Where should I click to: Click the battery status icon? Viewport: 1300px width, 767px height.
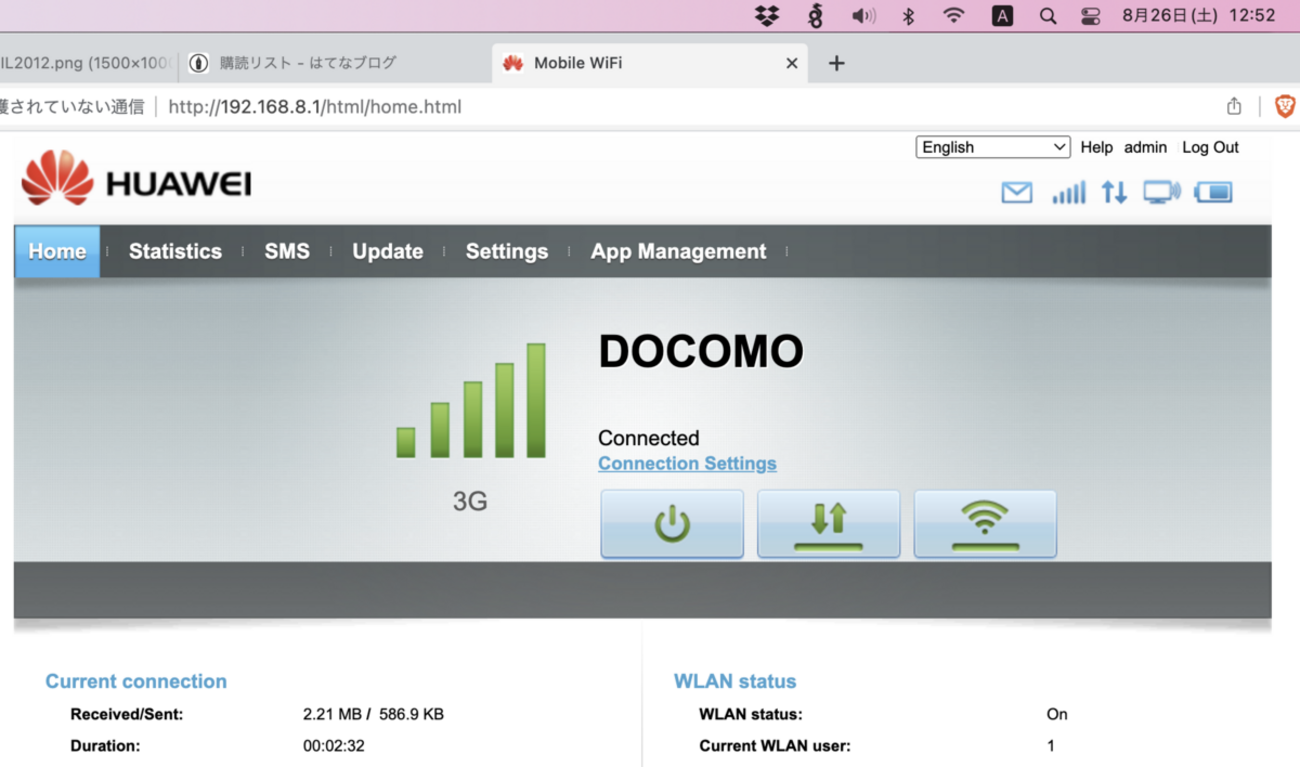1213,192
